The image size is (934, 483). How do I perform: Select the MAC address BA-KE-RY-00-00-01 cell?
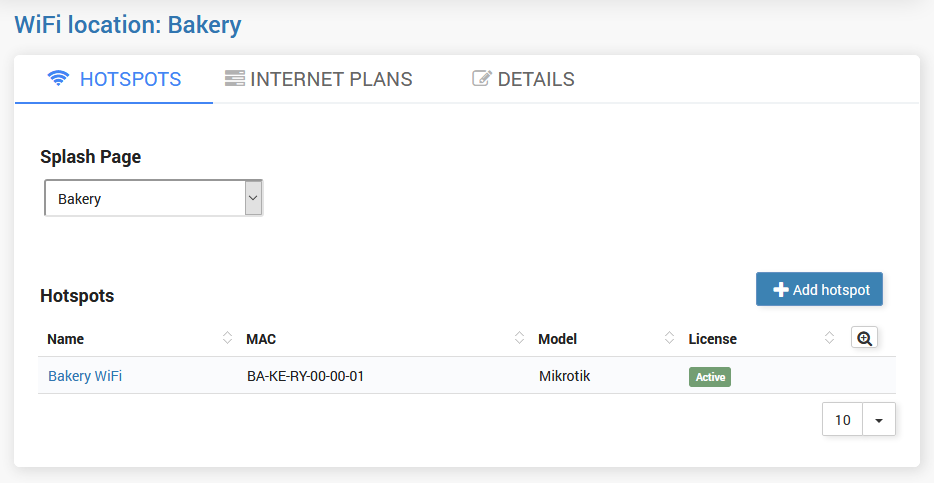click(x=305, y=377)
